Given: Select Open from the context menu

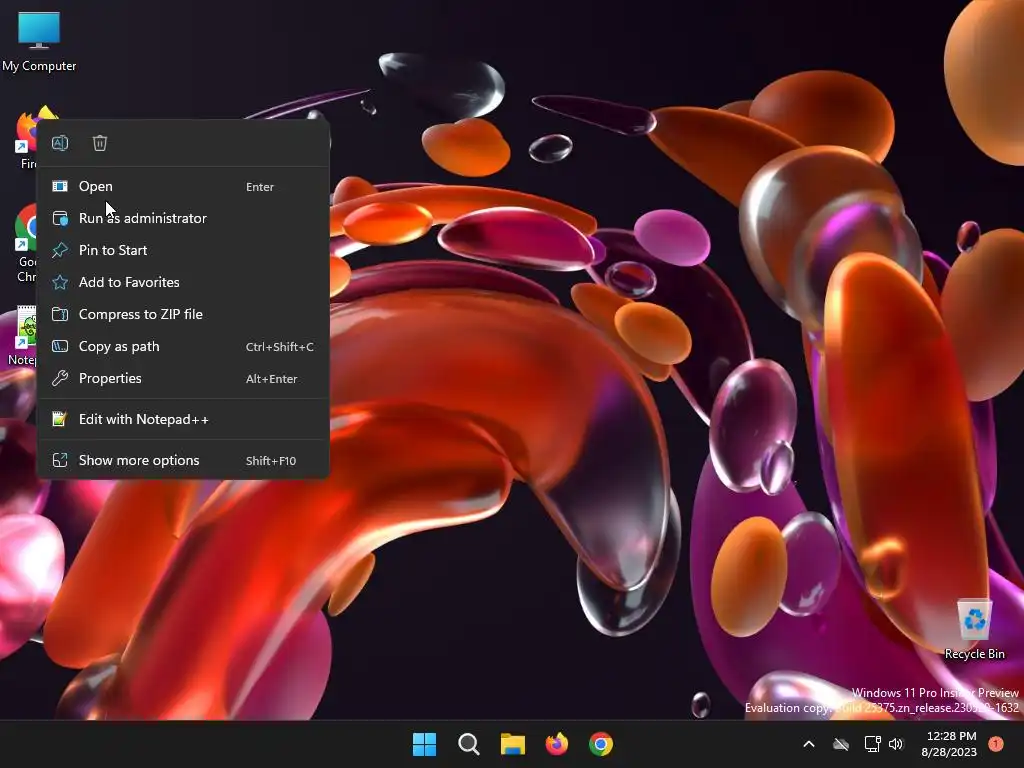Looking at the screenshot, I should 183,186.
